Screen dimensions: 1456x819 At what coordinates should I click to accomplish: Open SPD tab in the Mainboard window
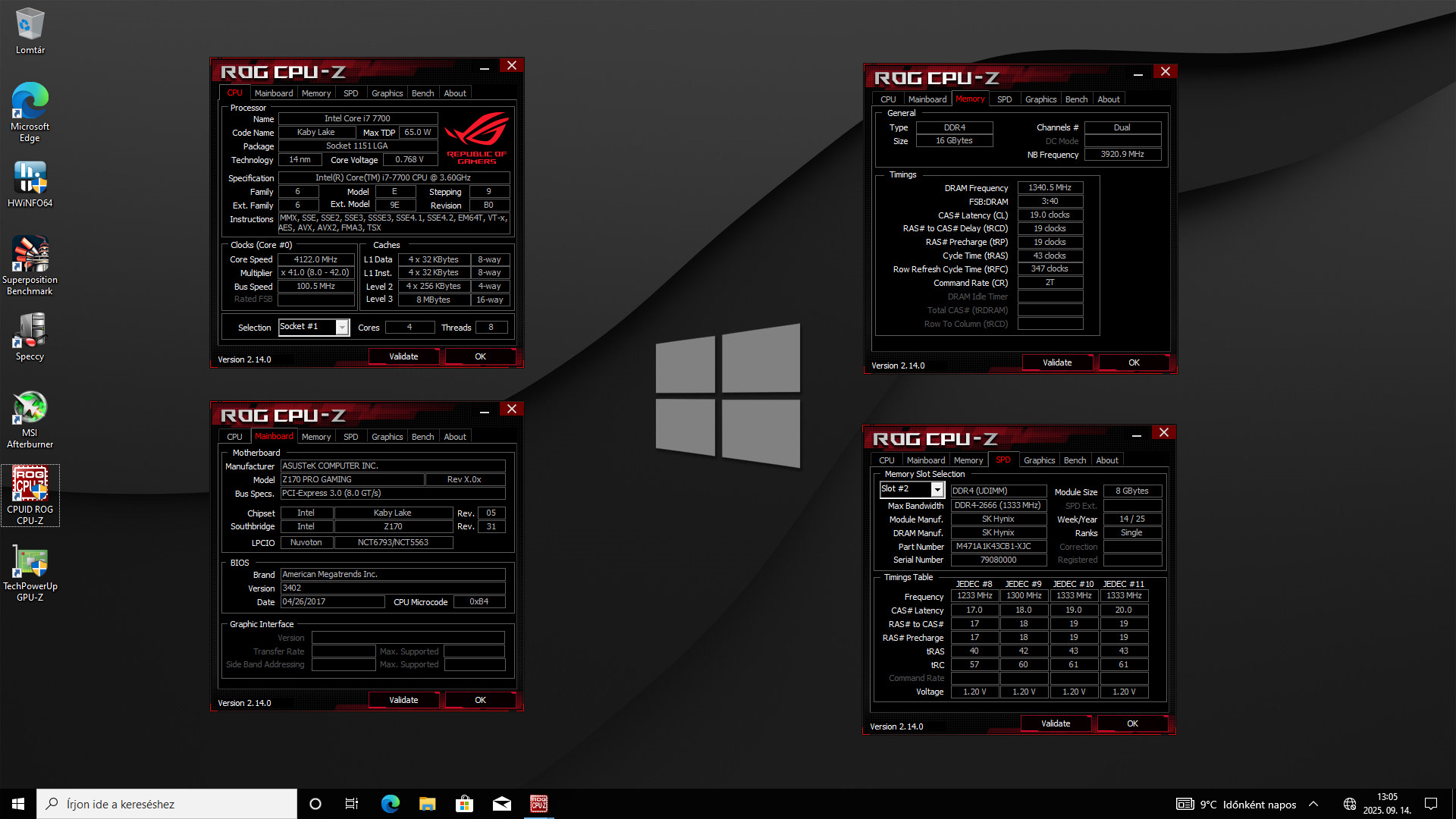[350, 437]
